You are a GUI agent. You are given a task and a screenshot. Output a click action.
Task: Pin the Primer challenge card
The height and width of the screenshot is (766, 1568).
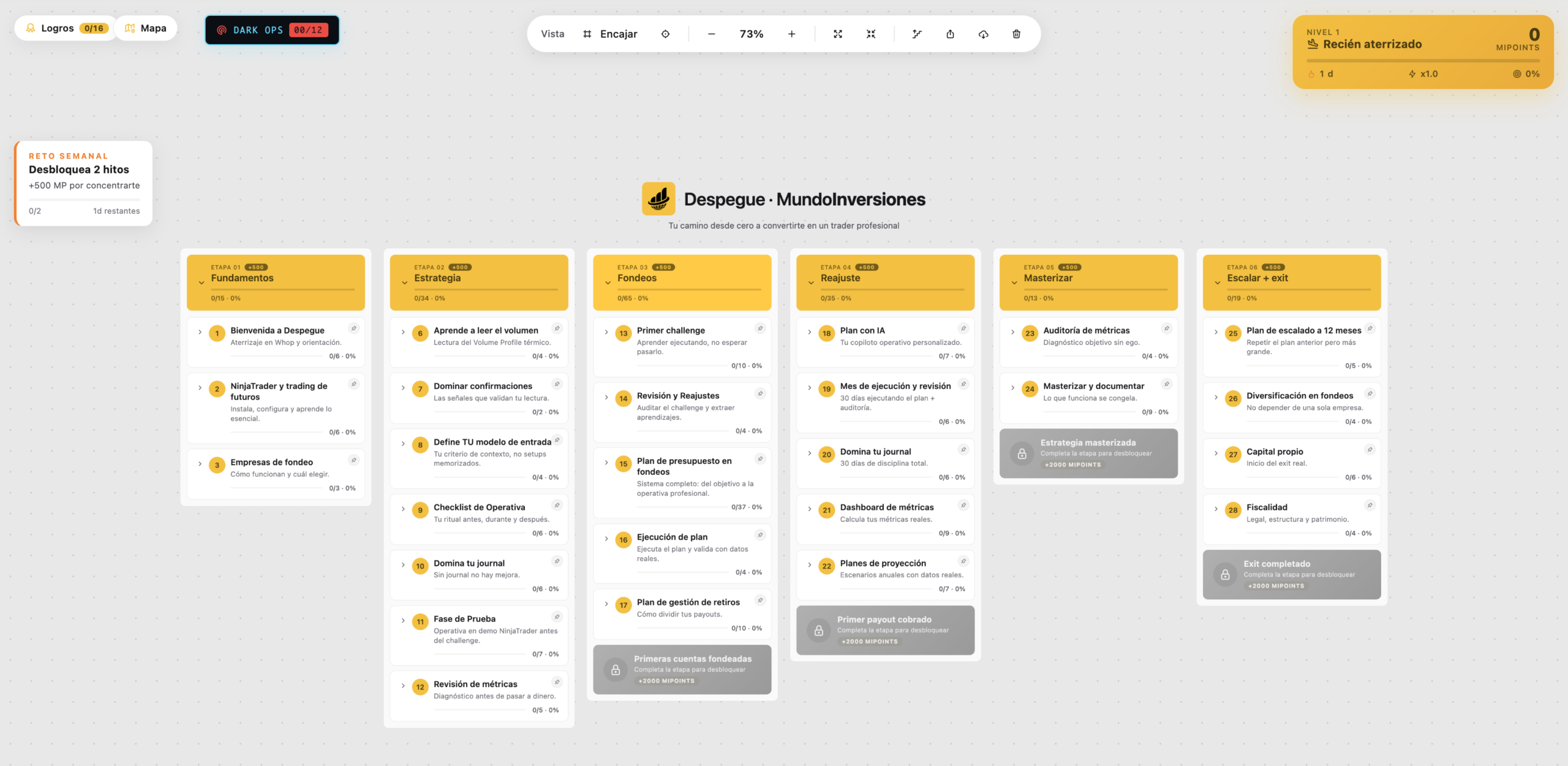pos(760,328)
